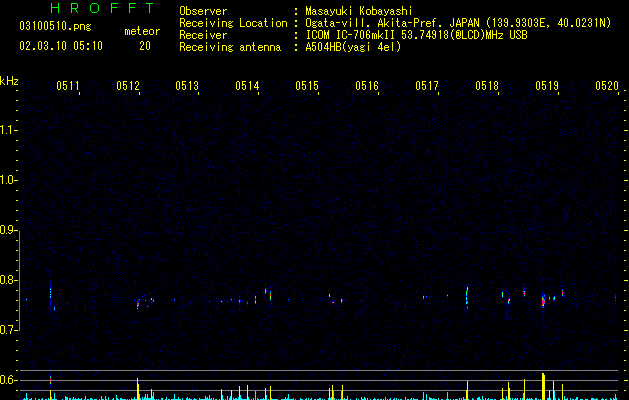Screen dimensions: 629x400
Task: Click time marker 0517
Action: [427, 85]
